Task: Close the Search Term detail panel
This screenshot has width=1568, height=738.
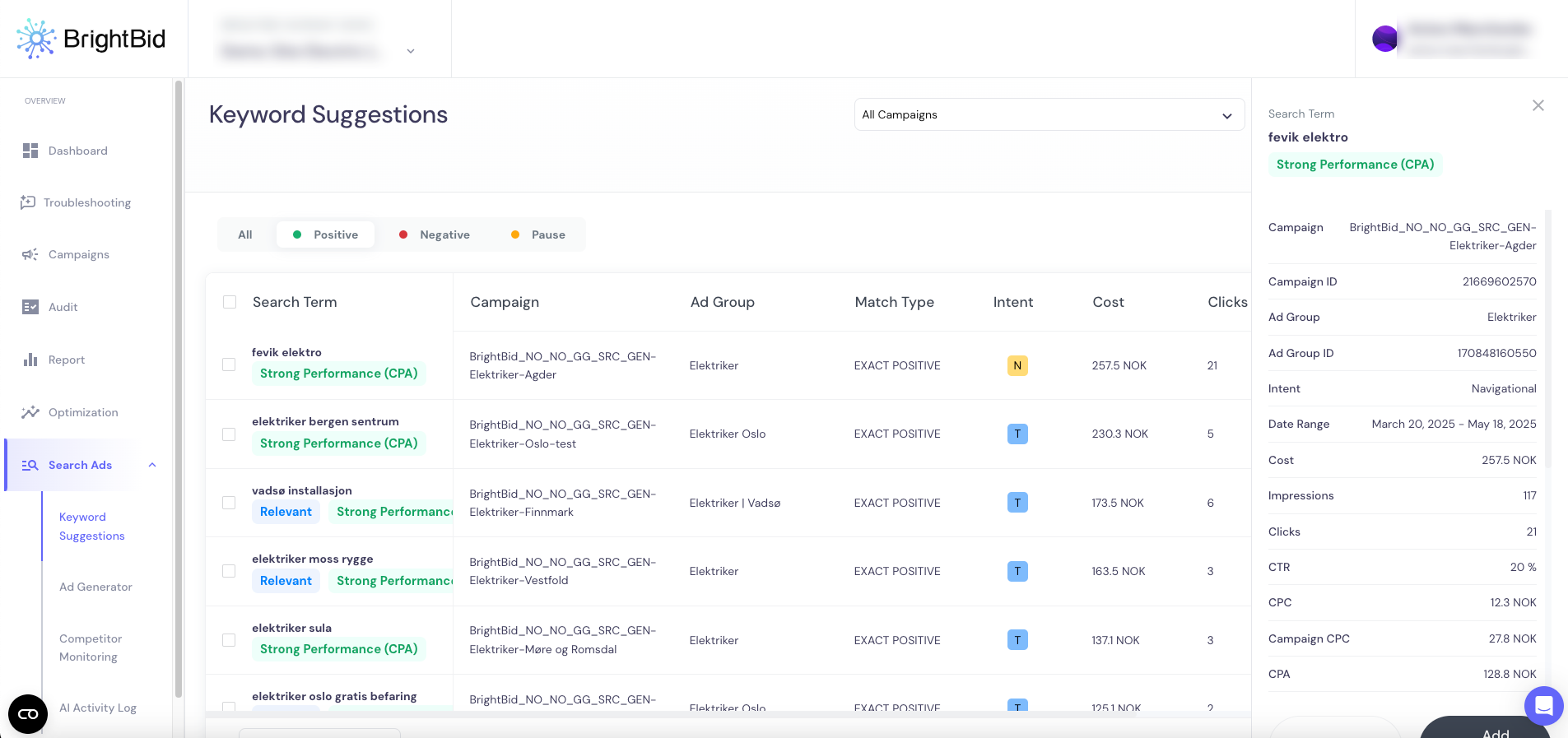Action: [1538, 105]
